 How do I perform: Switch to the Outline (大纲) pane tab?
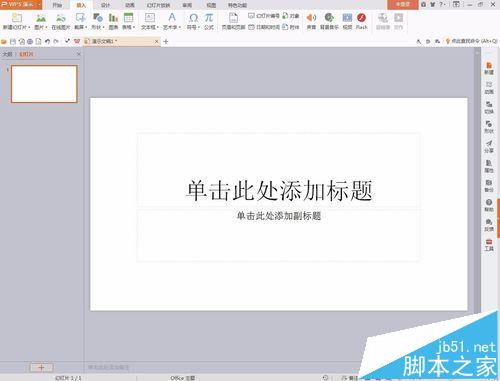(x=7, y=54)
